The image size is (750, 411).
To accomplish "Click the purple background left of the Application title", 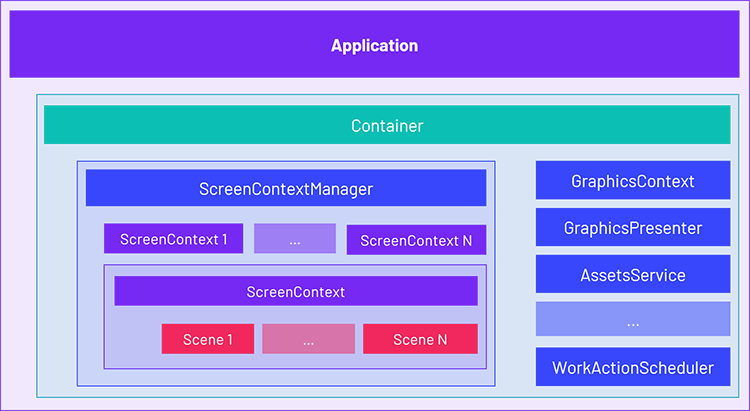I will click(x=150, y=46).
